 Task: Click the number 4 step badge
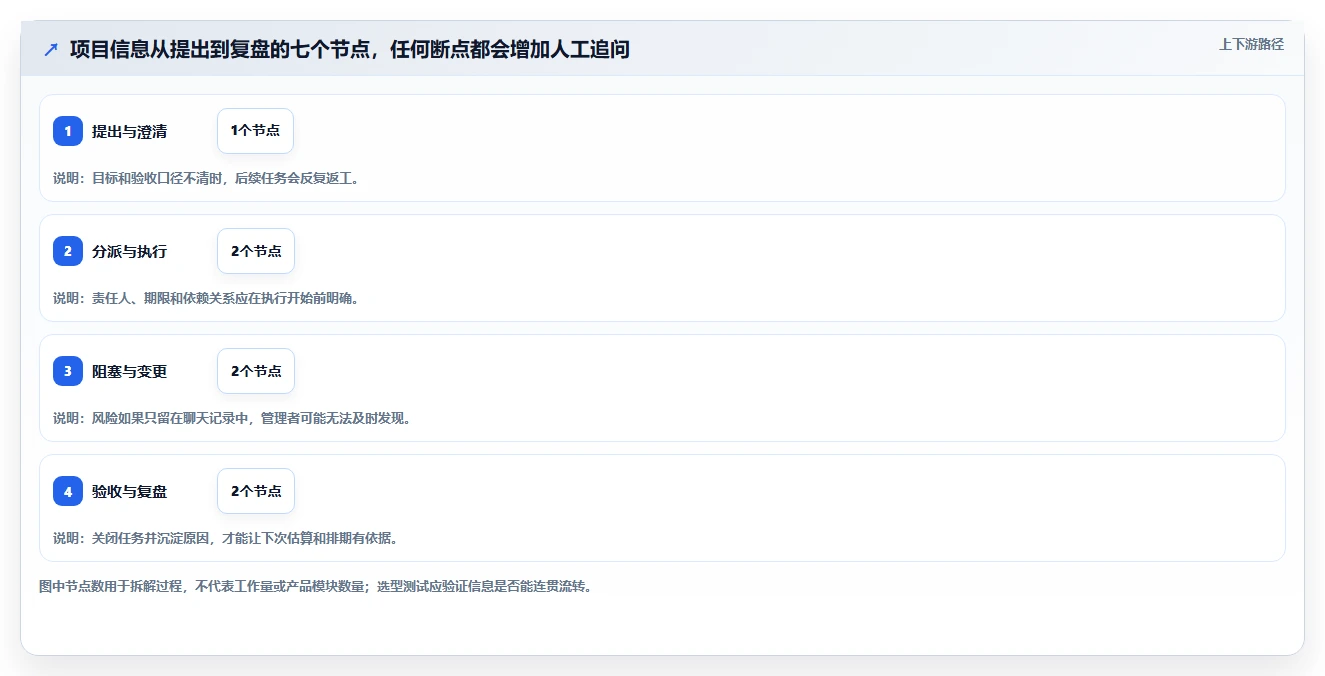[x=68, y=491]
